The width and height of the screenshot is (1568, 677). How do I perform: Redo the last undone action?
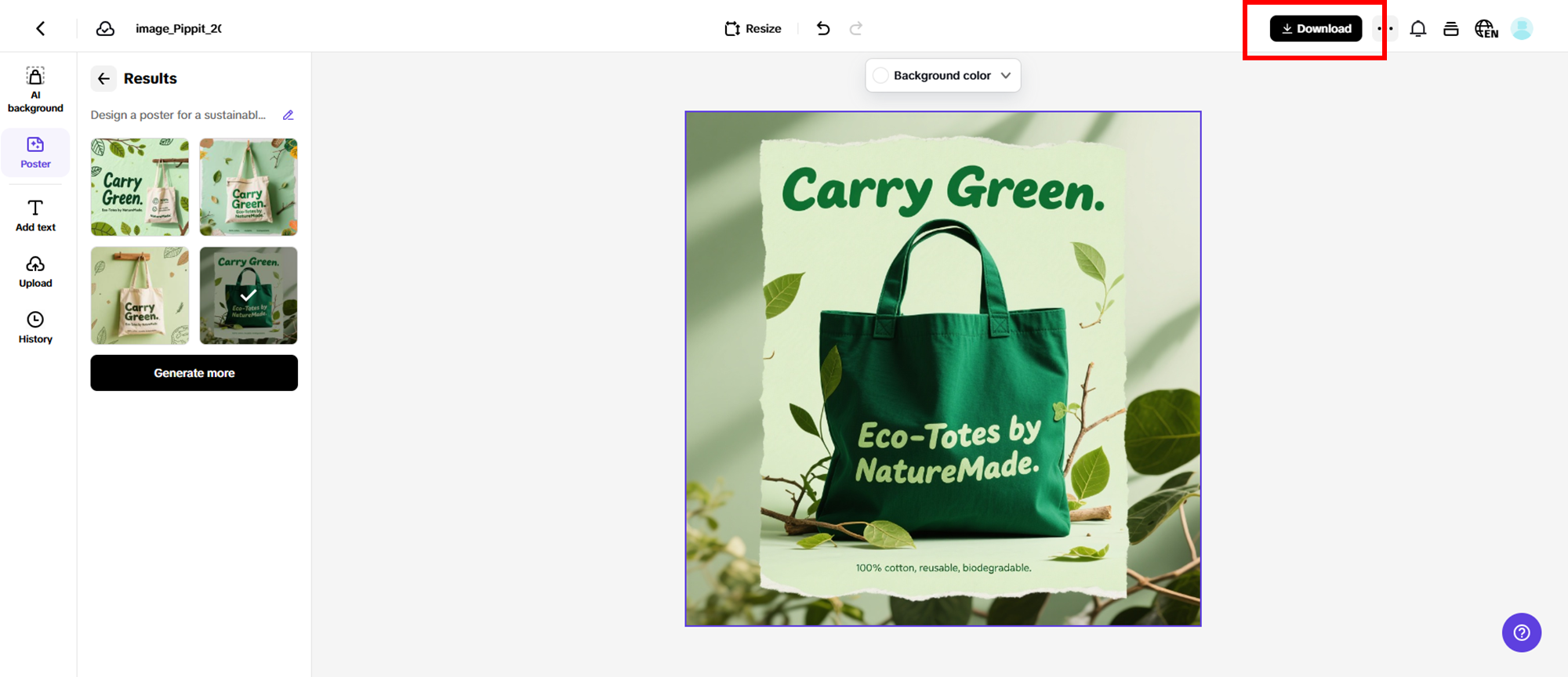click(856, 29)
